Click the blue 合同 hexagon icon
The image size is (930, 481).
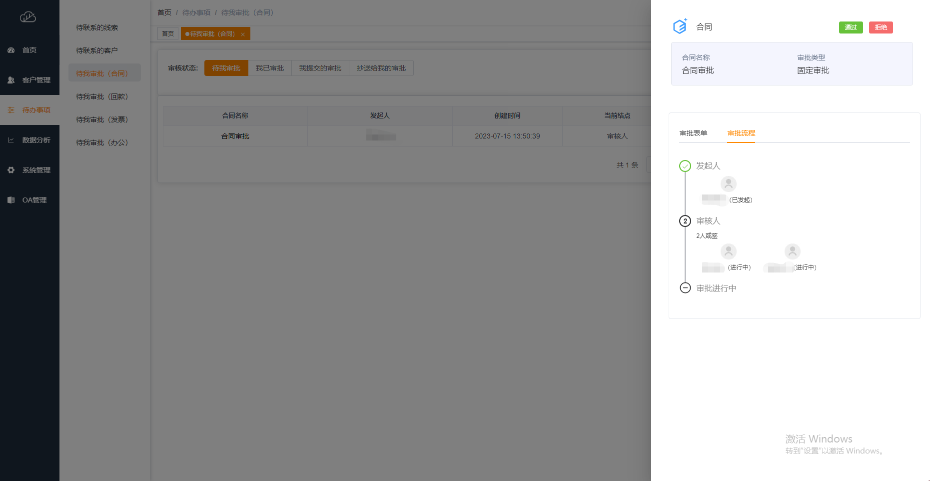pos(680,27)
